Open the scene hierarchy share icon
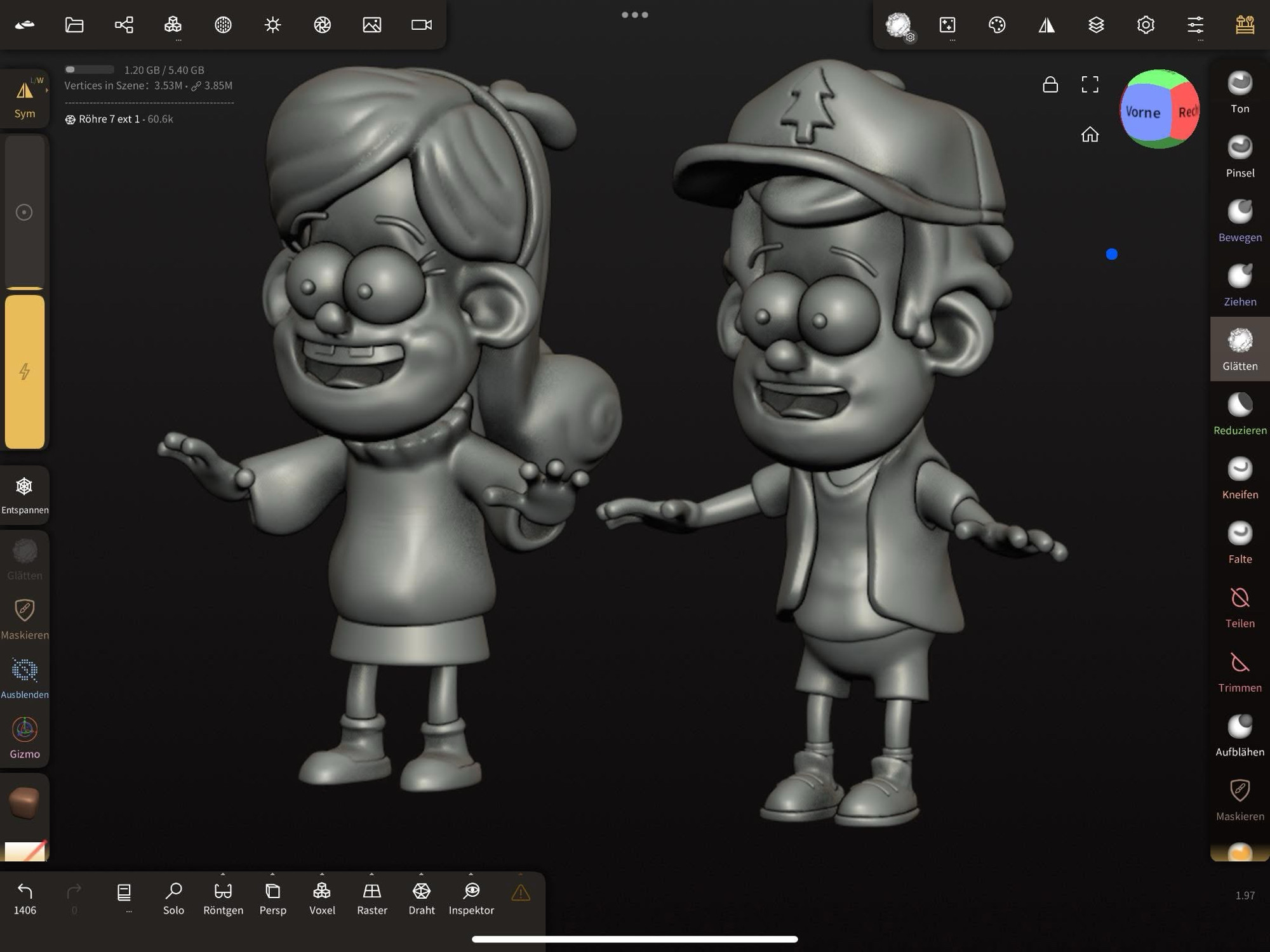Image resolution: width=1270 pixels, height=952 pixels. (124, 25)
